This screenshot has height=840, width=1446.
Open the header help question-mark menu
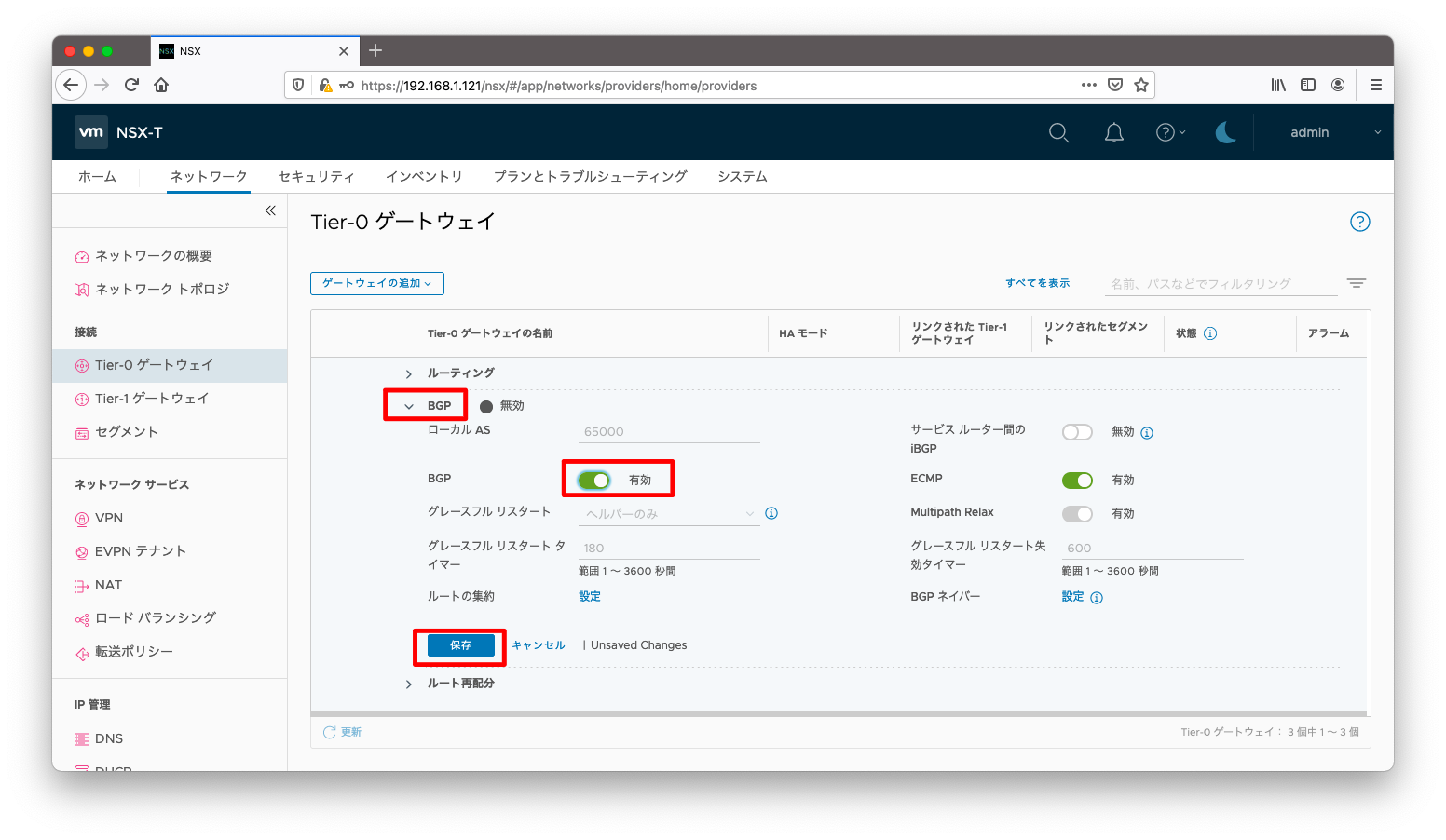(x=1170, y=132)
